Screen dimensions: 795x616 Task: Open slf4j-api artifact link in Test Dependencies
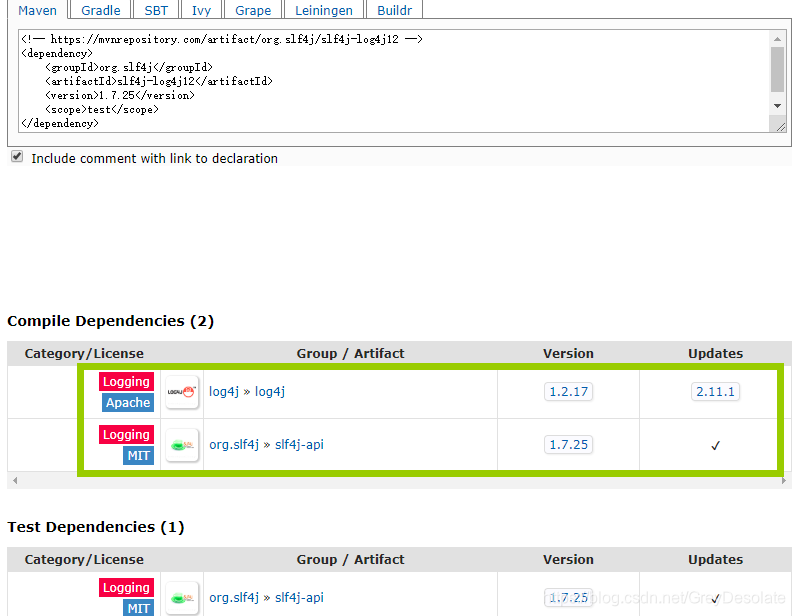click(299, 597)
